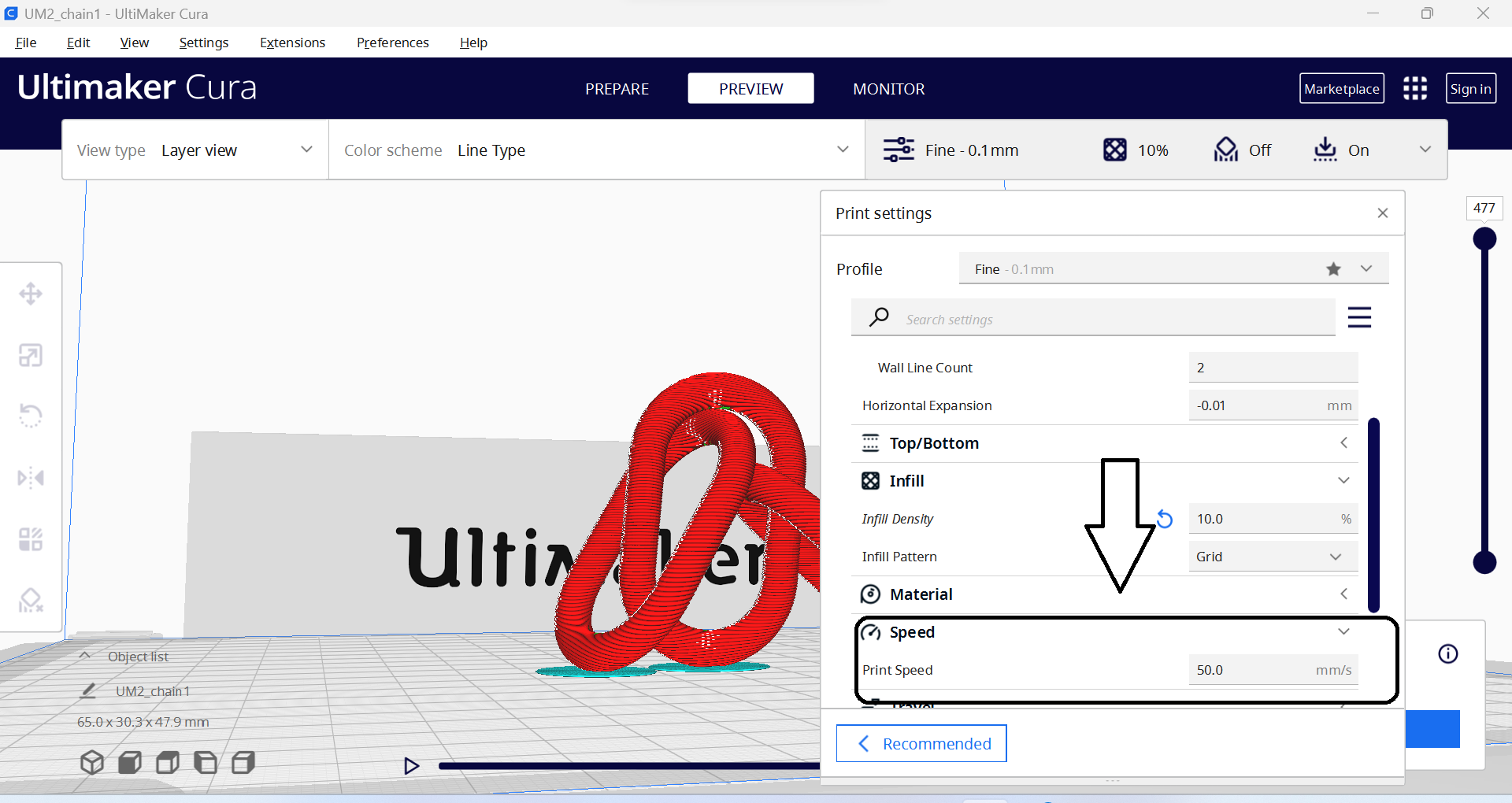
Task: Click the pencil edit icon for UM2_chain1
Action: pyautogui.click(x=88, y=690)
